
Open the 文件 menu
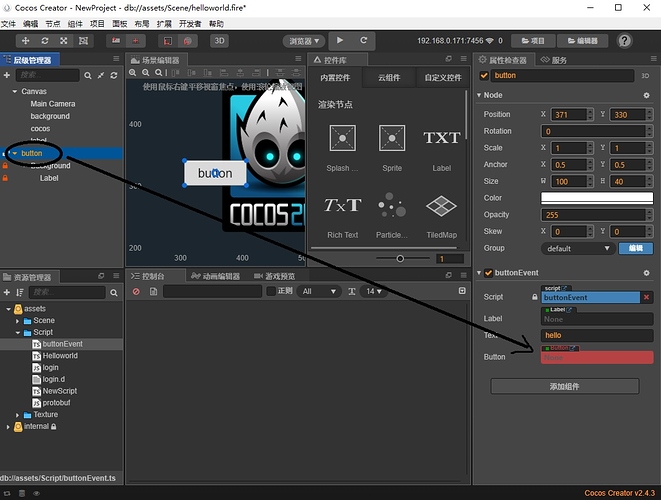(8, 24)
